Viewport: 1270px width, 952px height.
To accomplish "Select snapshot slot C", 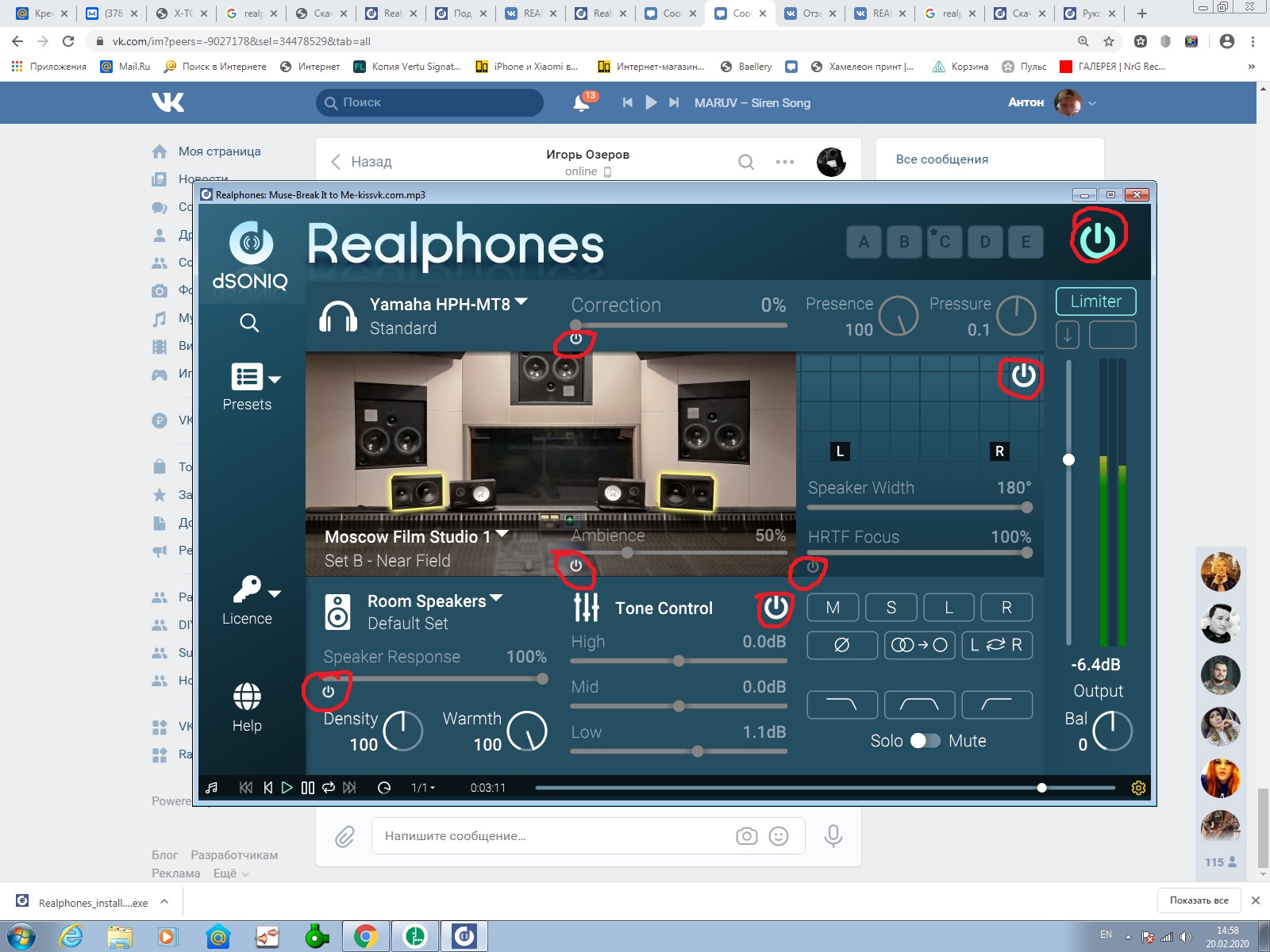I will (945, 242).
